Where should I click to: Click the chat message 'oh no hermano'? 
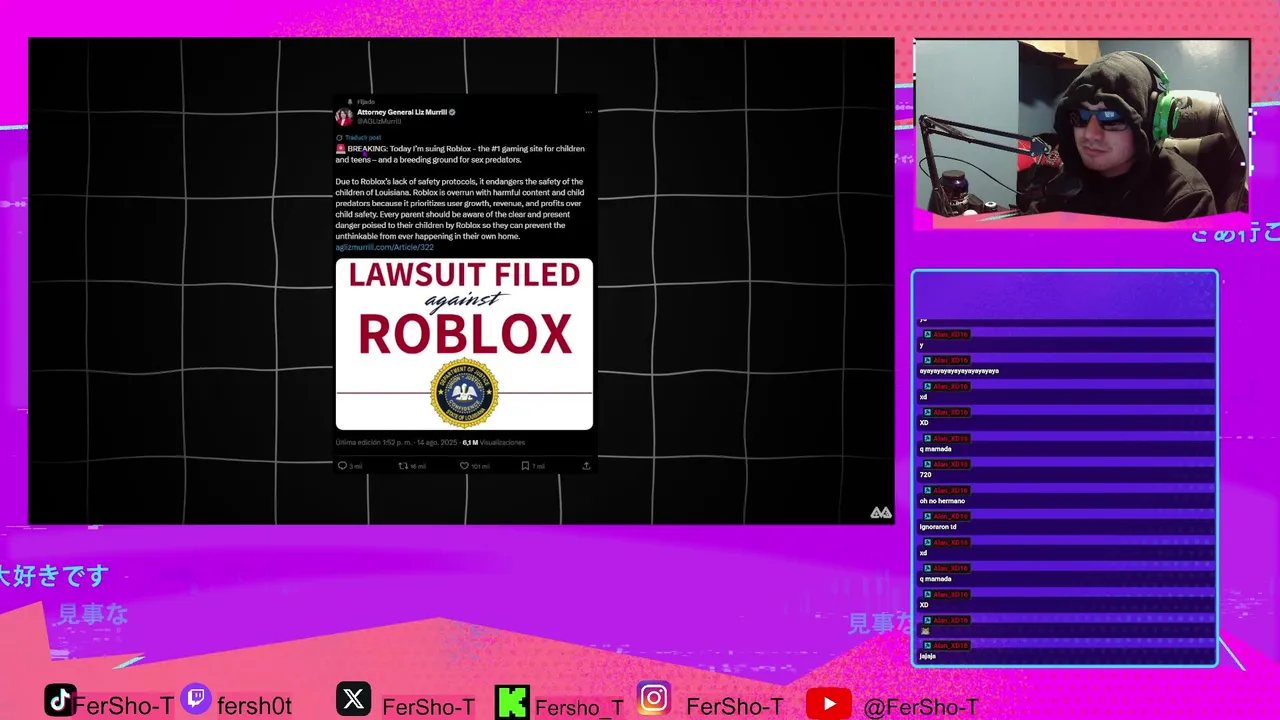pyautogui.click(x=942, y=501)
